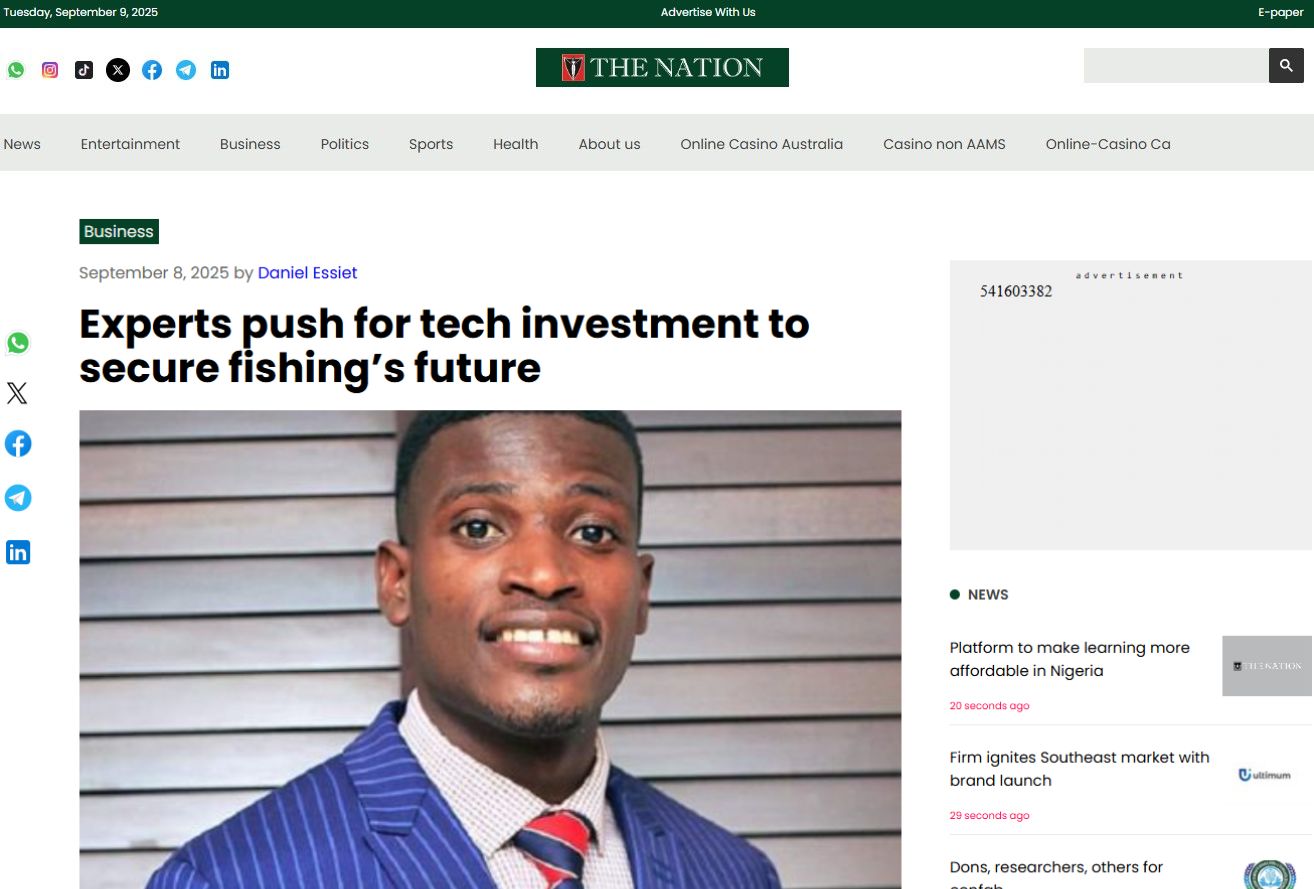
Task: Open 'Platform to make learning more affordable' article
Action: click(x=1069, y=659)
